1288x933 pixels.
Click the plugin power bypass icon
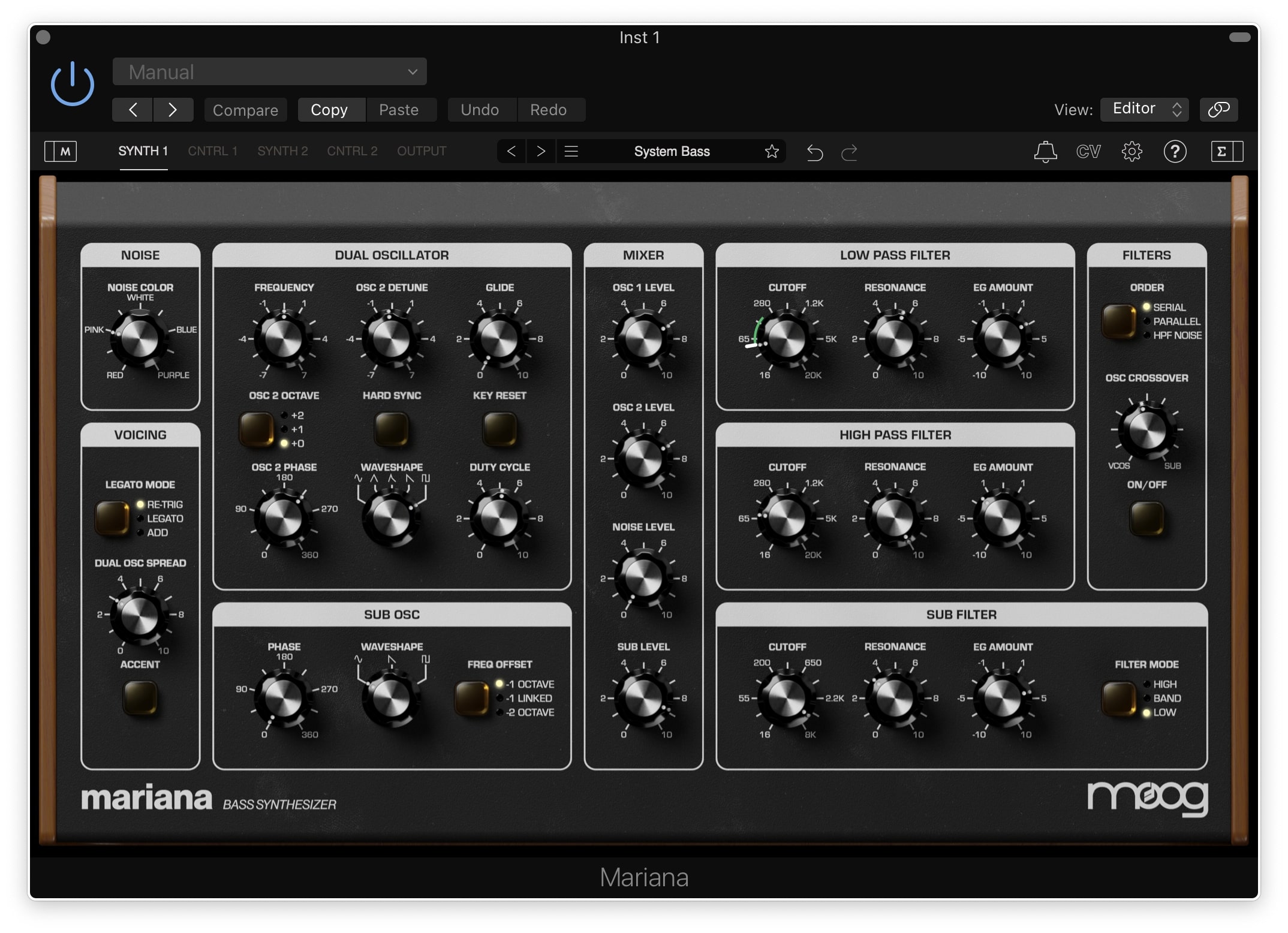72,84
